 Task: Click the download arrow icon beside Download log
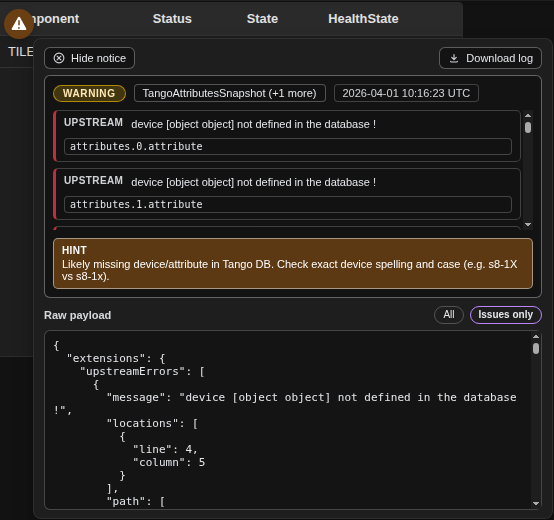454,58
